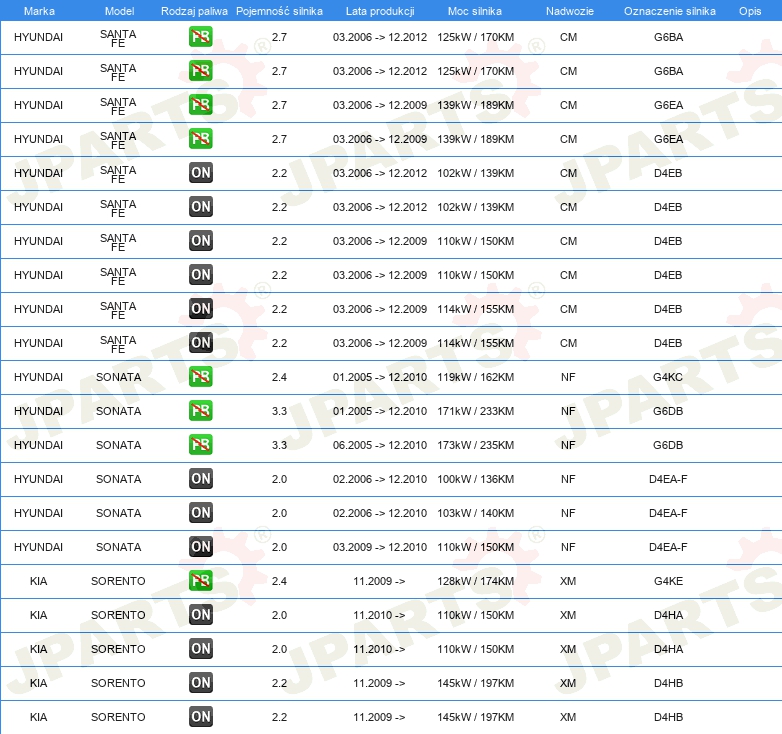Select 01.2005 -> 12.2010 in the G4KC row
This screenshot has width=782, height=734.
coord(380,377)
